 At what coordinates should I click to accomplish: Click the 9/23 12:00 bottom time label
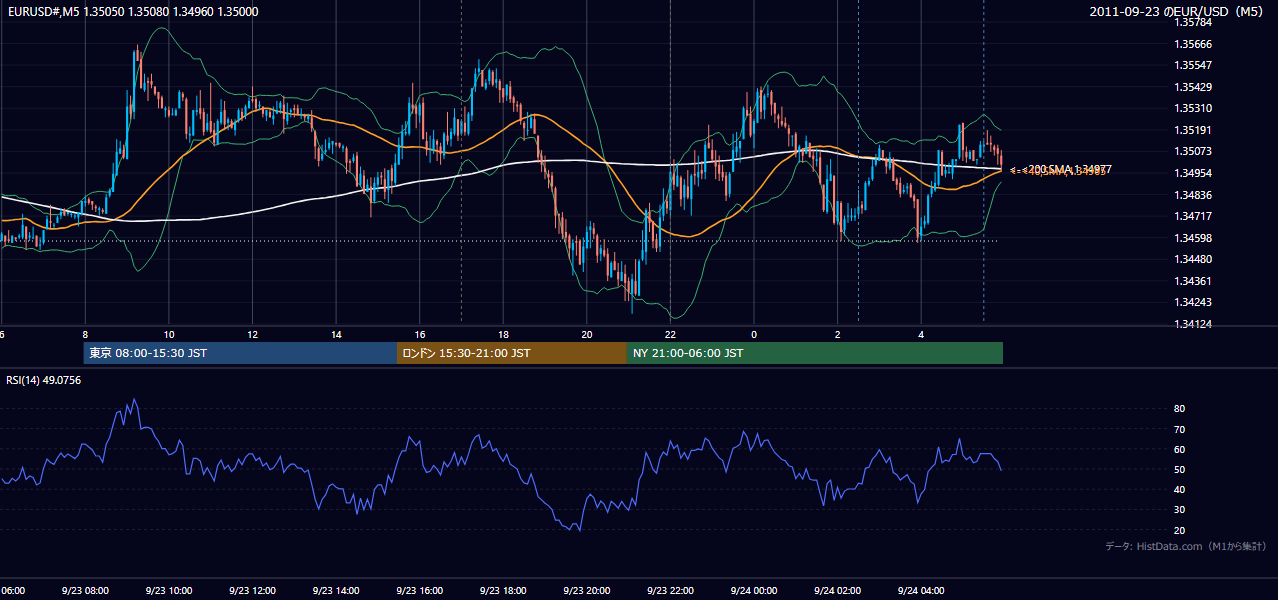click(252, 591)
